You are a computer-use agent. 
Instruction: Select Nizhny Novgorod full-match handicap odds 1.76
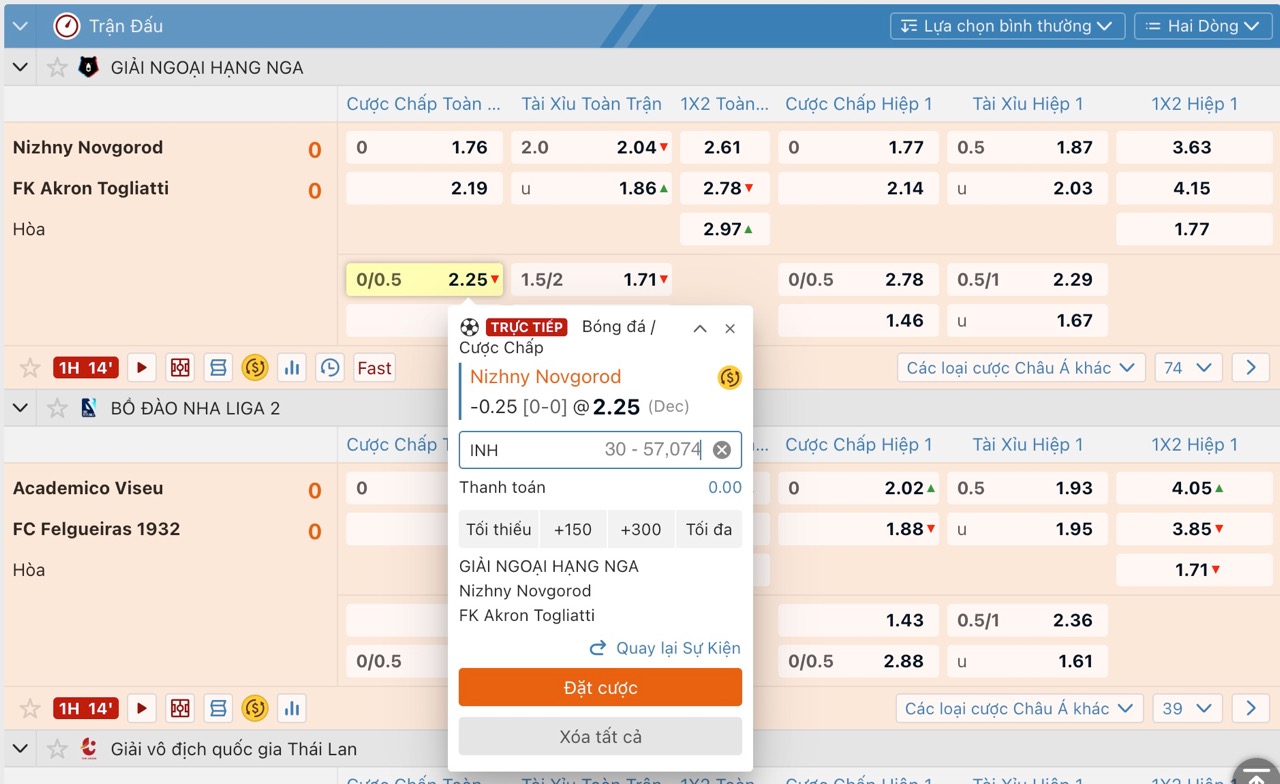click(x=425, y=148)
